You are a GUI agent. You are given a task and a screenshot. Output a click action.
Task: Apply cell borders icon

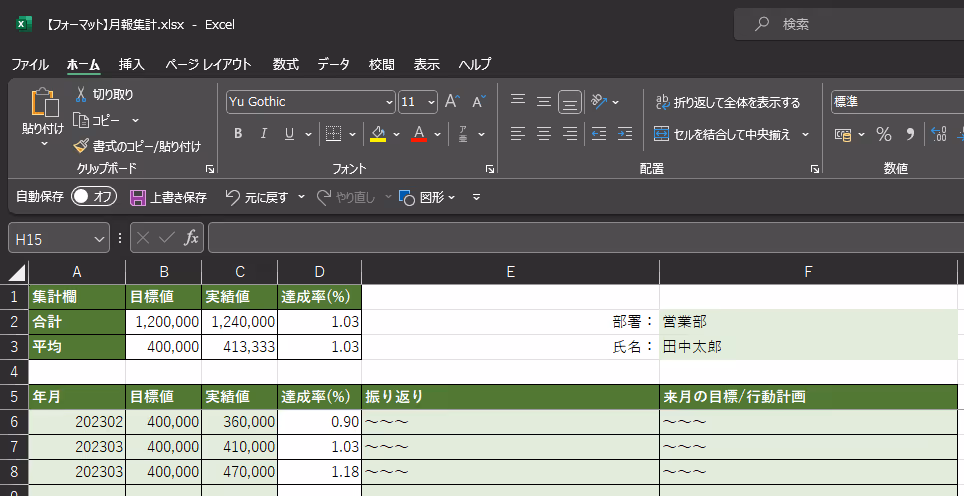(333, 134)
